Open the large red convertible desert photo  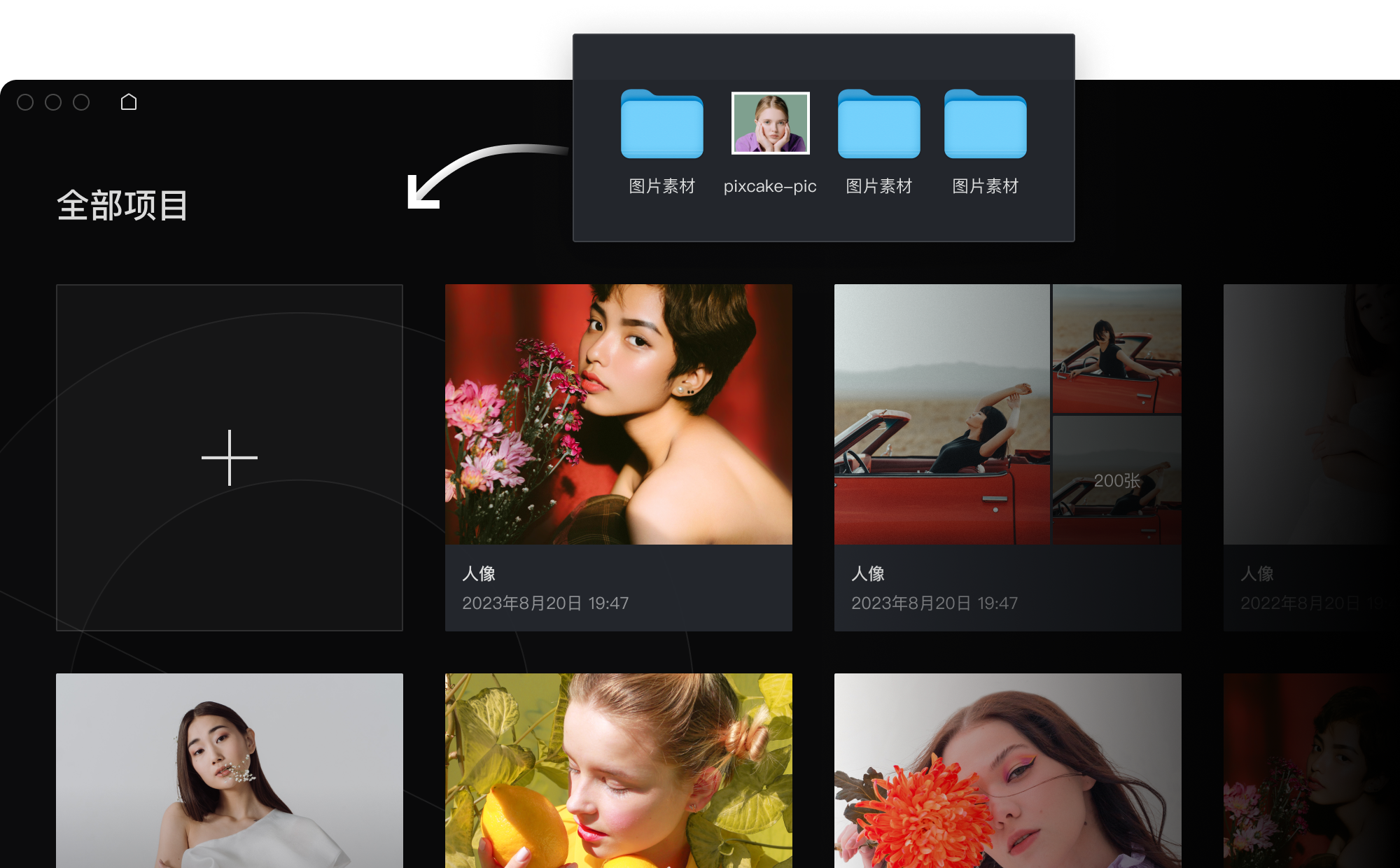point(941,414)
